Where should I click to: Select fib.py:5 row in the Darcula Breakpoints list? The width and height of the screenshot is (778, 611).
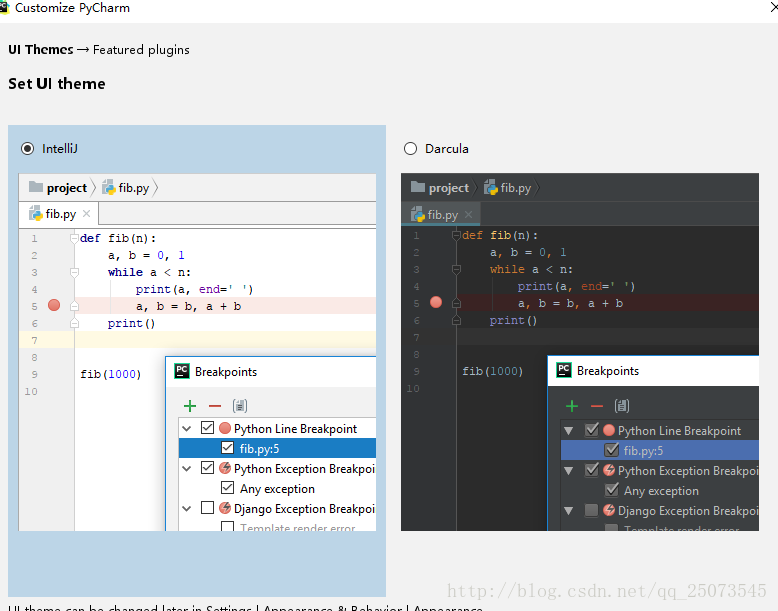(660, 450)
